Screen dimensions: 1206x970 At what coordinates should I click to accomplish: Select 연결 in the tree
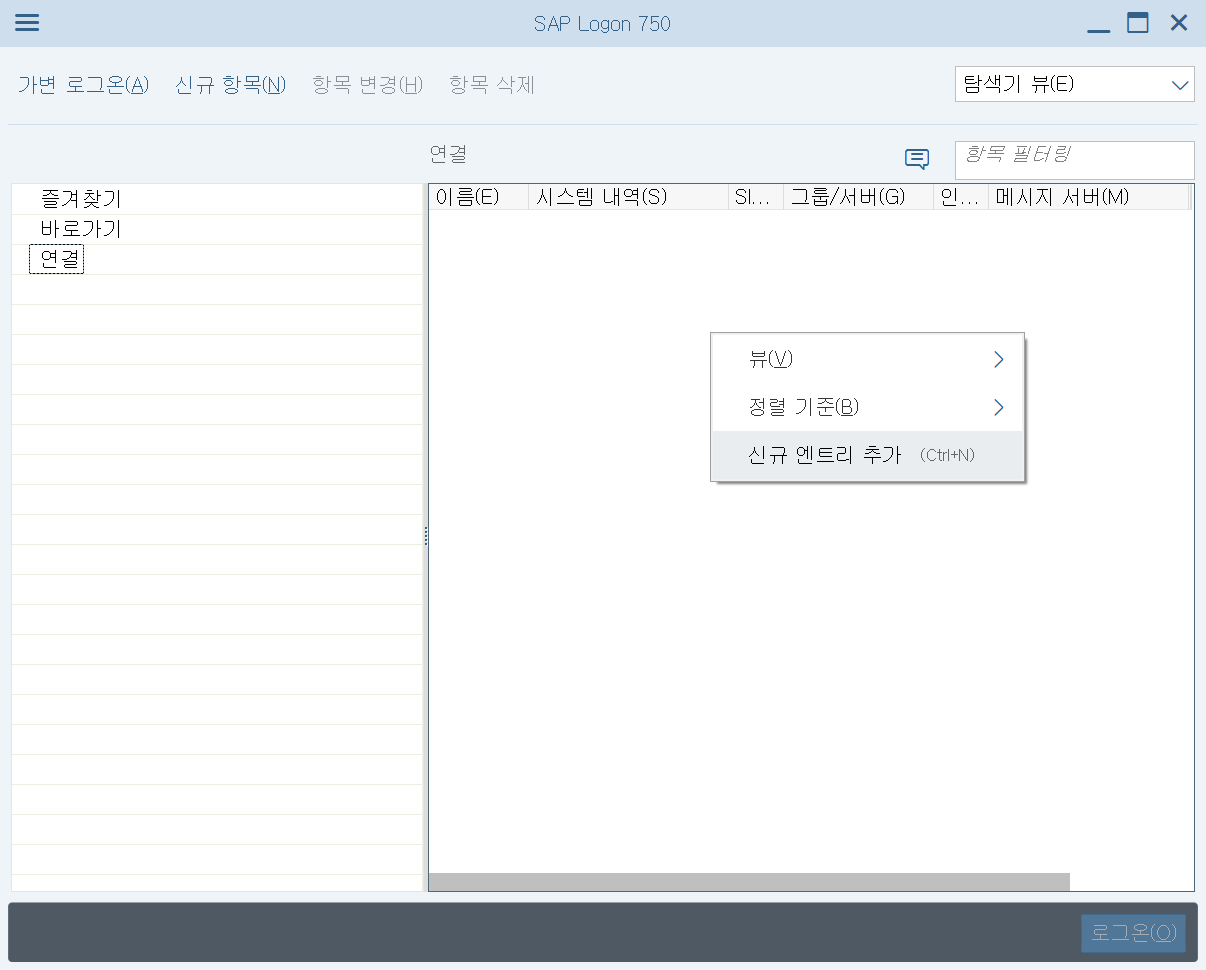click(56, 260)
